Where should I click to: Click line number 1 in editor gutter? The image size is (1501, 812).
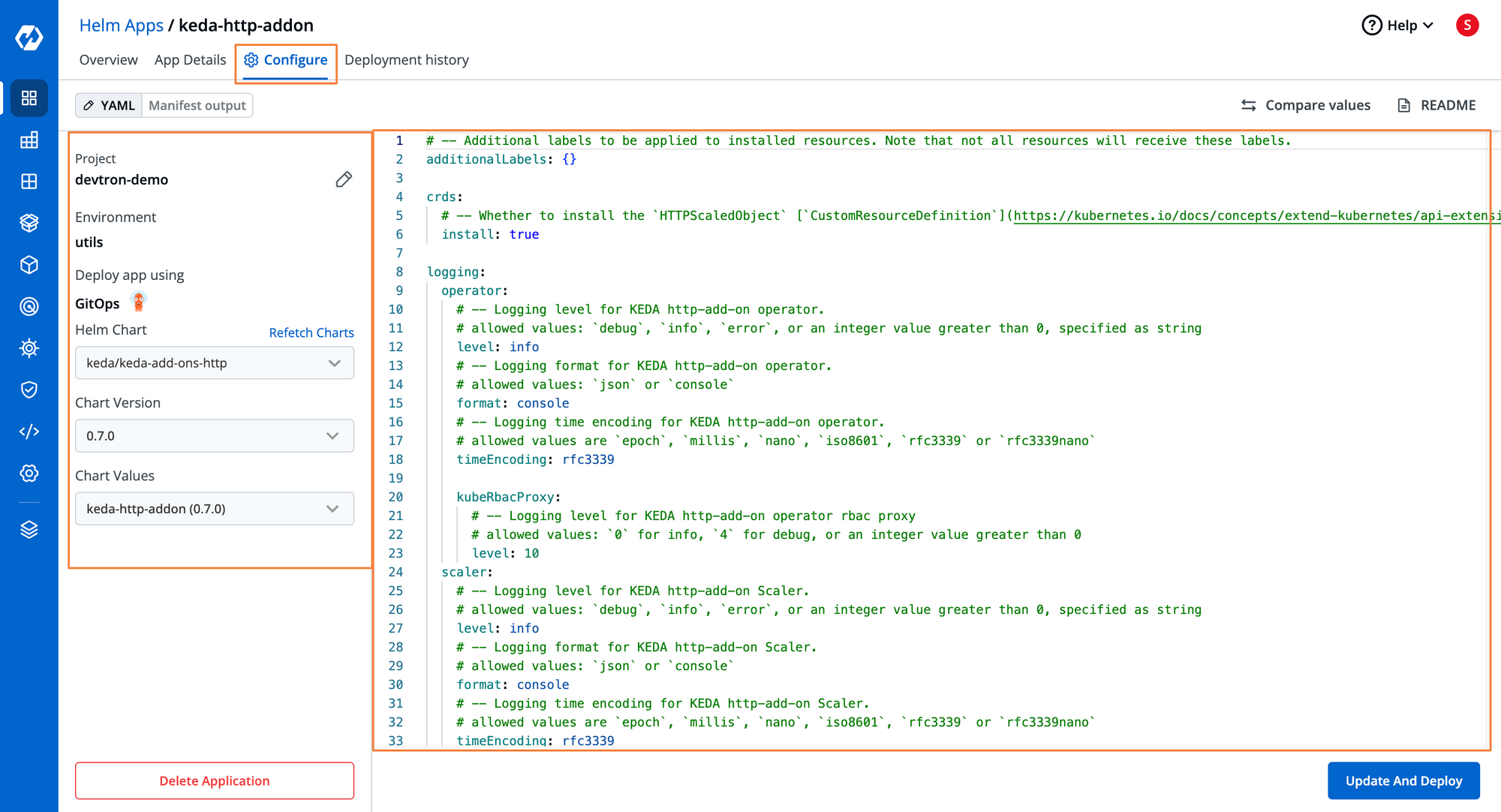click(399, 141)
